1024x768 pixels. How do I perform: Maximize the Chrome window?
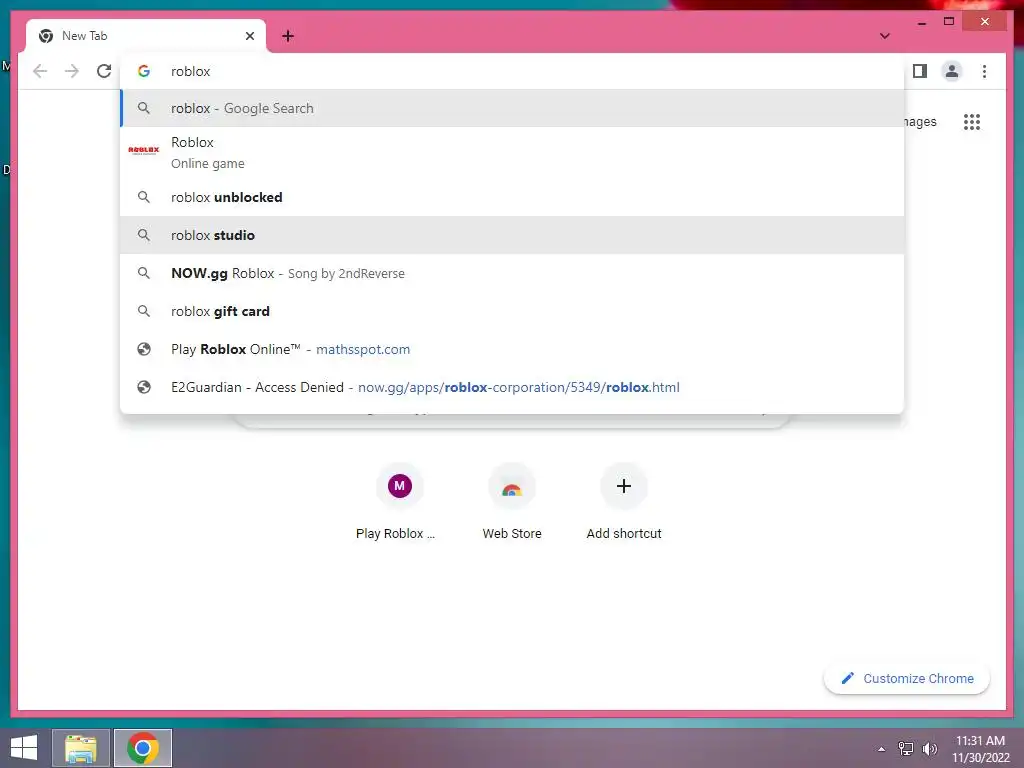tap(949, 22)
